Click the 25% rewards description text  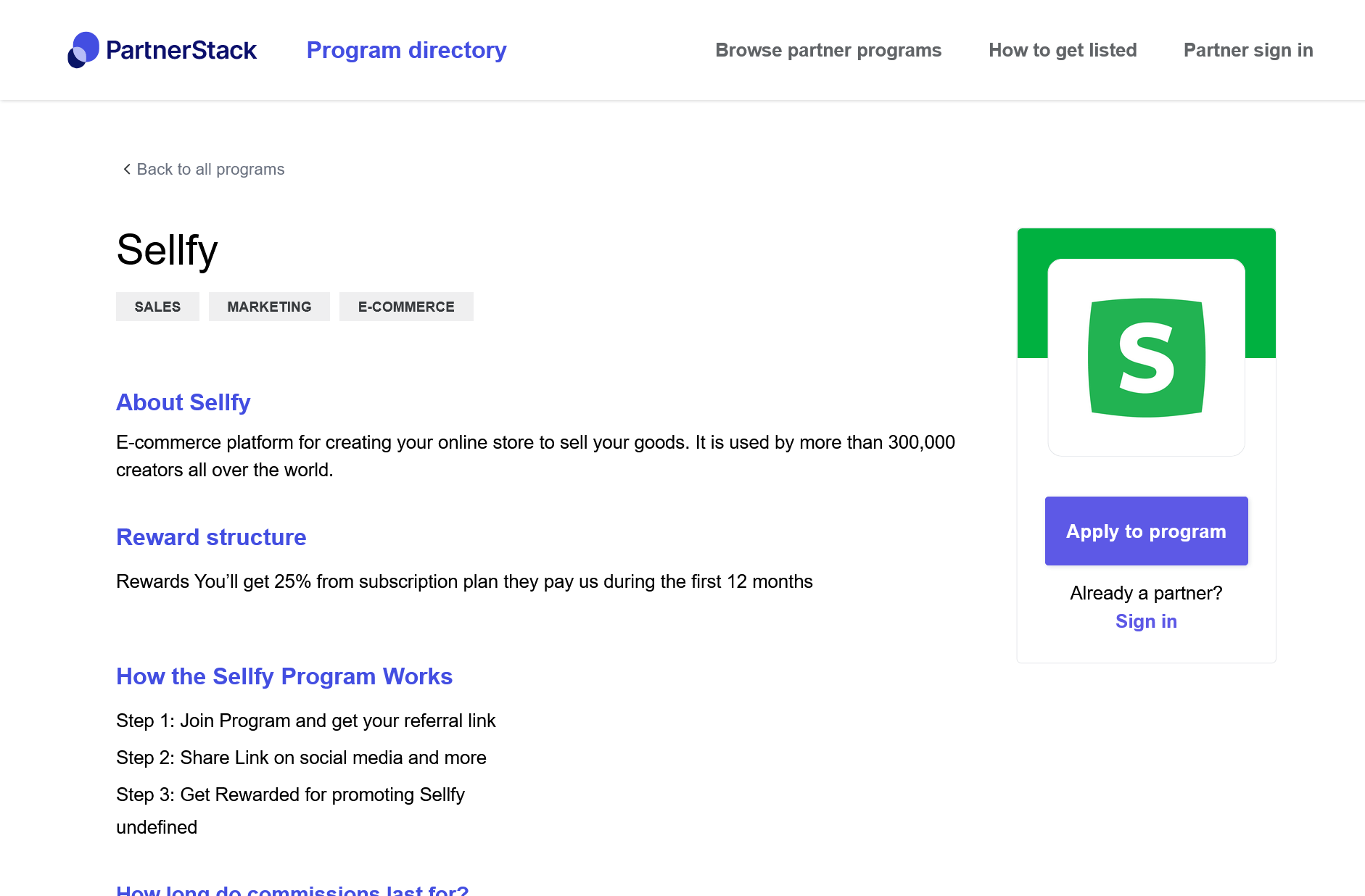464,581
